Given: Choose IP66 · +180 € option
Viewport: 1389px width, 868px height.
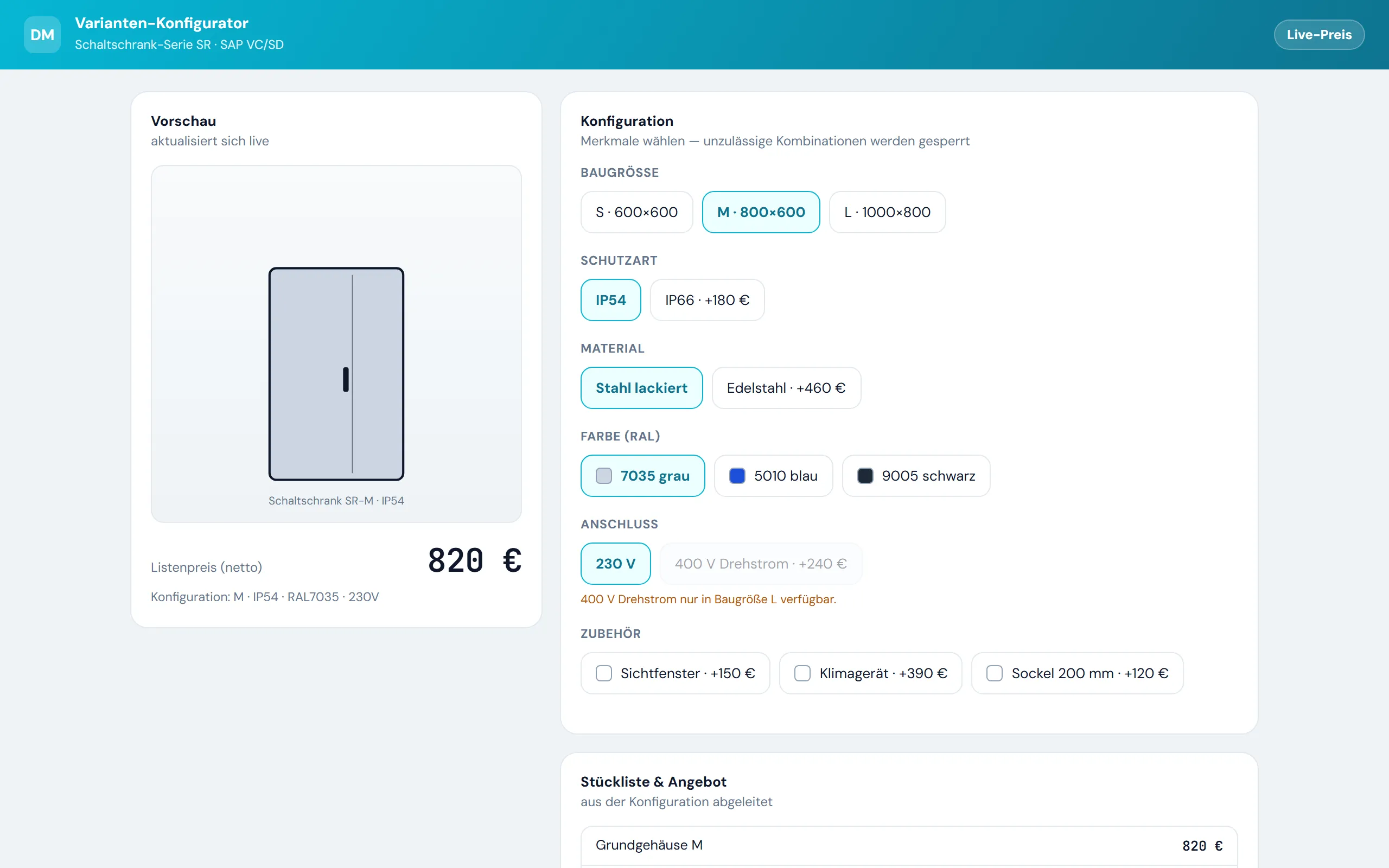Looking at the screenshot, I should pyautogui.click(x=707, y=299).
